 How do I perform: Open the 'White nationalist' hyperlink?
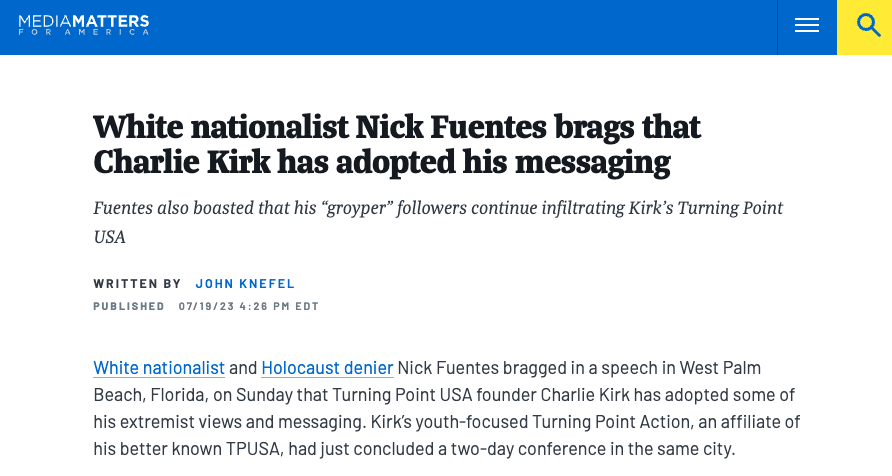pyautogui.click(x=159, y=368)
